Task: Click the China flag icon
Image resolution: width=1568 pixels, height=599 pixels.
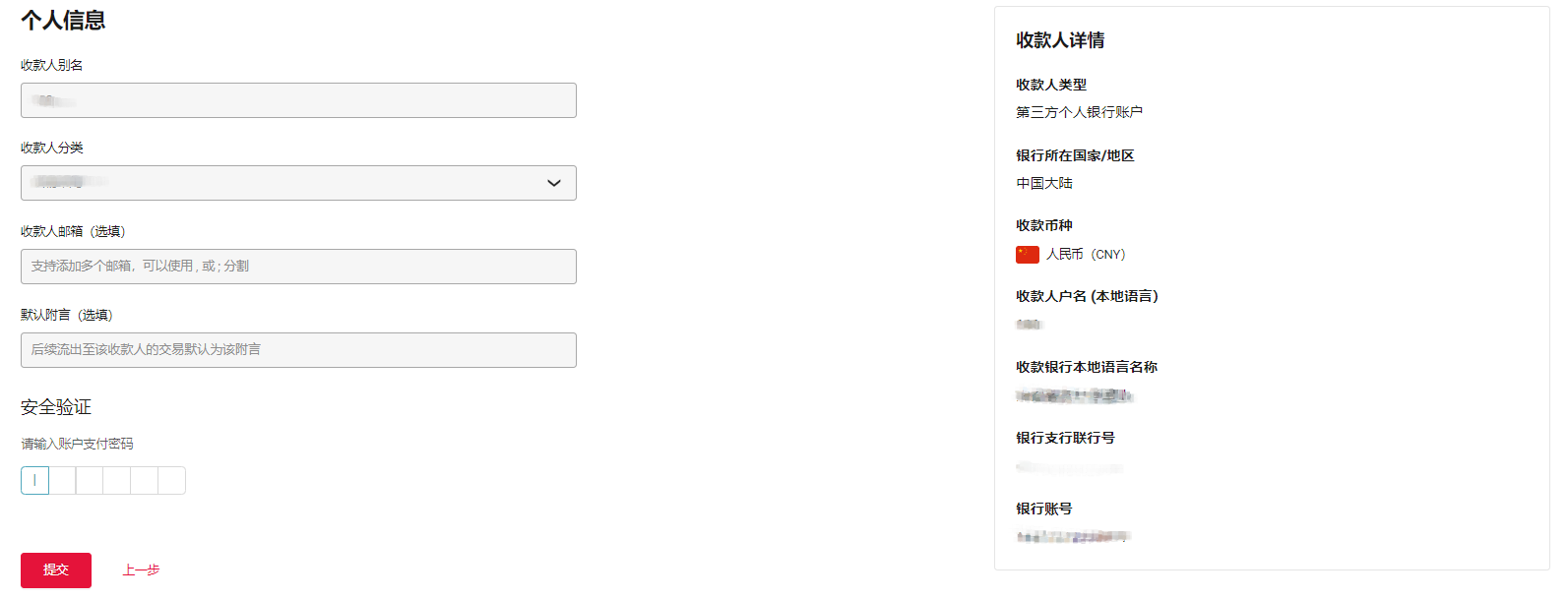Action: 1027,255
